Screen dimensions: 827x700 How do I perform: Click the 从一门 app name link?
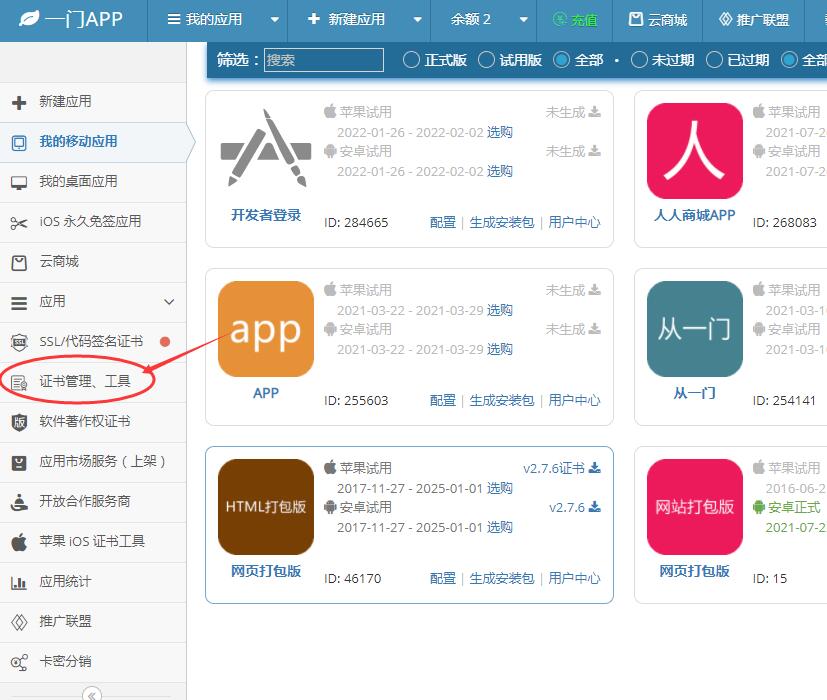[x=695, y=393]
